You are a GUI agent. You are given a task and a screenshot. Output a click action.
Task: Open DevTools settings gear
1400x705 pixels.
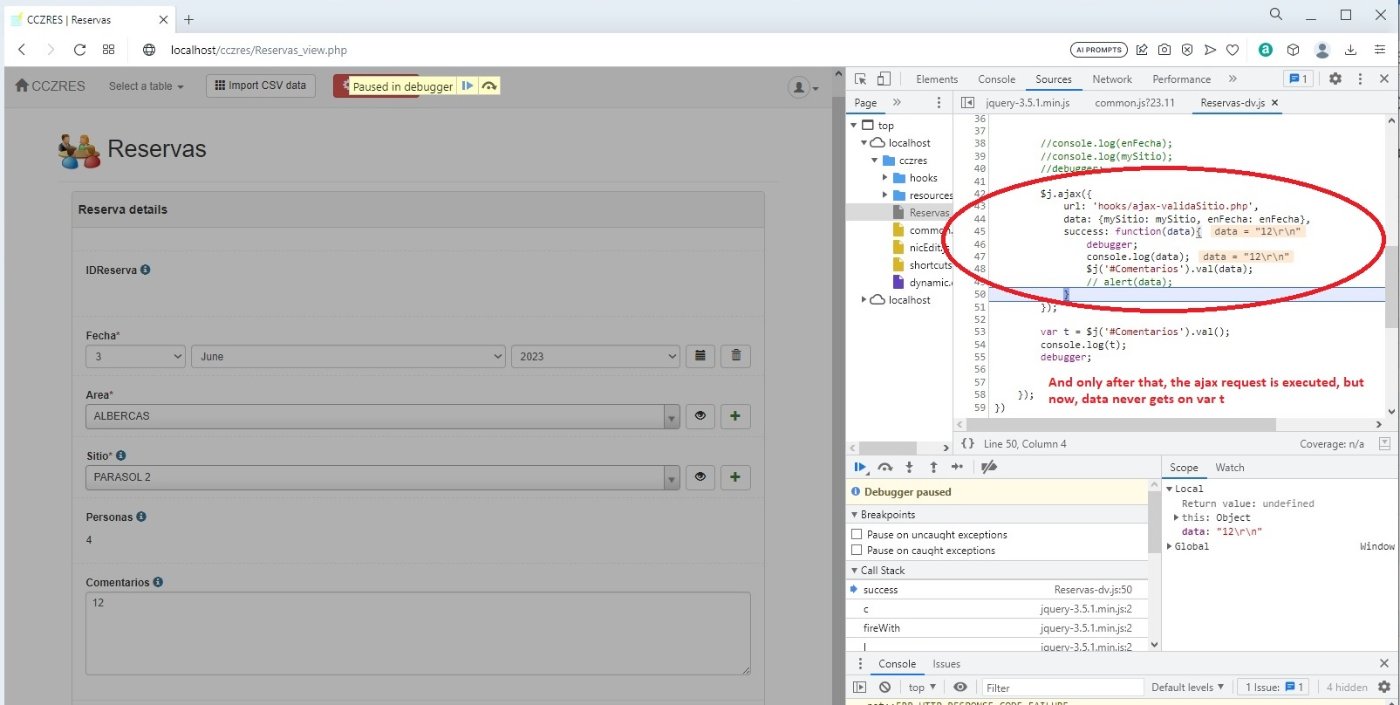[x=1335, y=79]
